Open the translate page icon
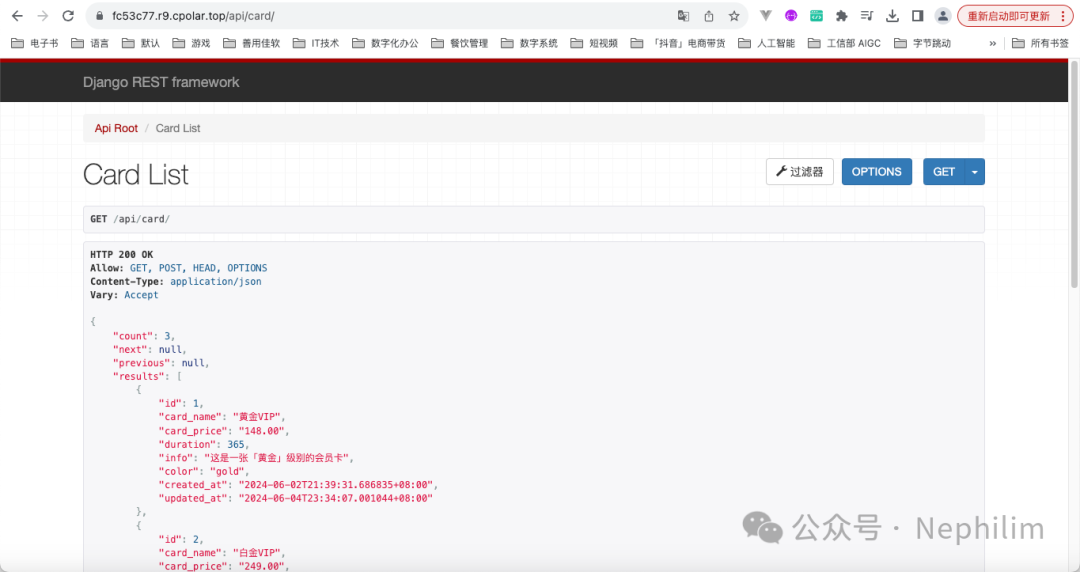The height and width of the screenshot is (572, 1080). [683, 16]
